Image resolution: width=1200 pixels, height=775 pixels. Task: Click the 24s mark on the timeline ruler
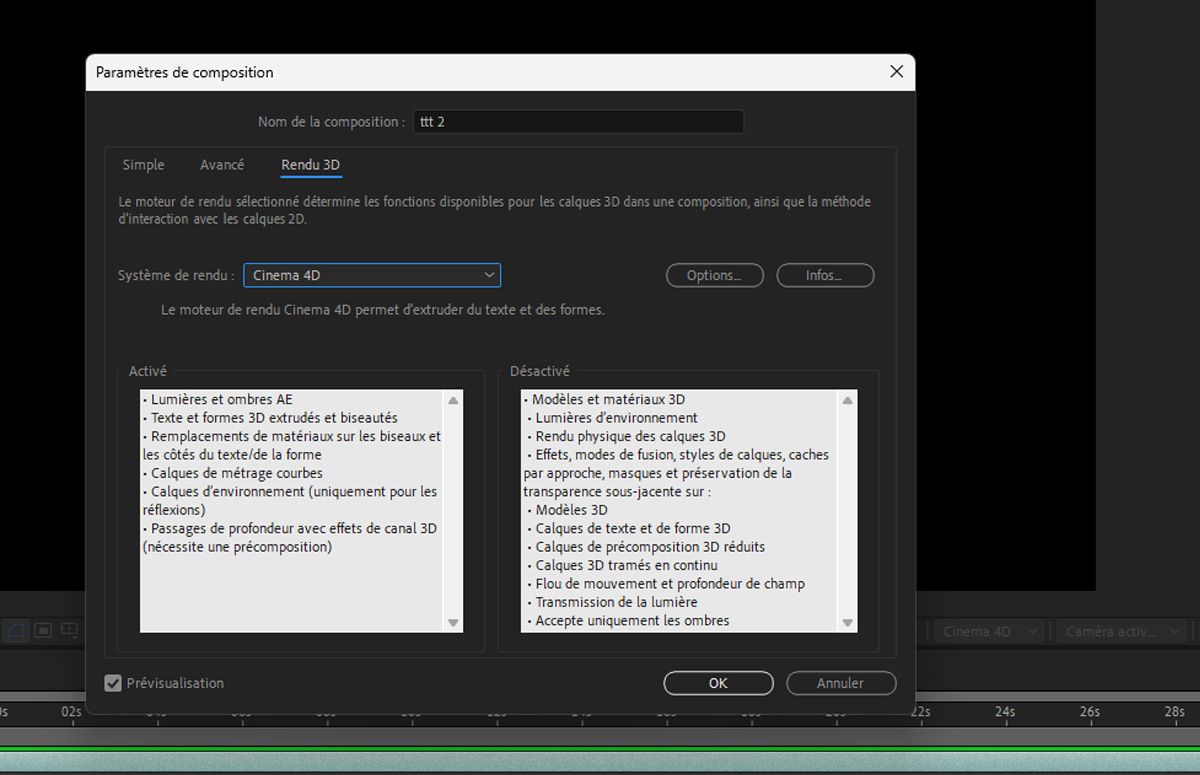coord(1004,713)
